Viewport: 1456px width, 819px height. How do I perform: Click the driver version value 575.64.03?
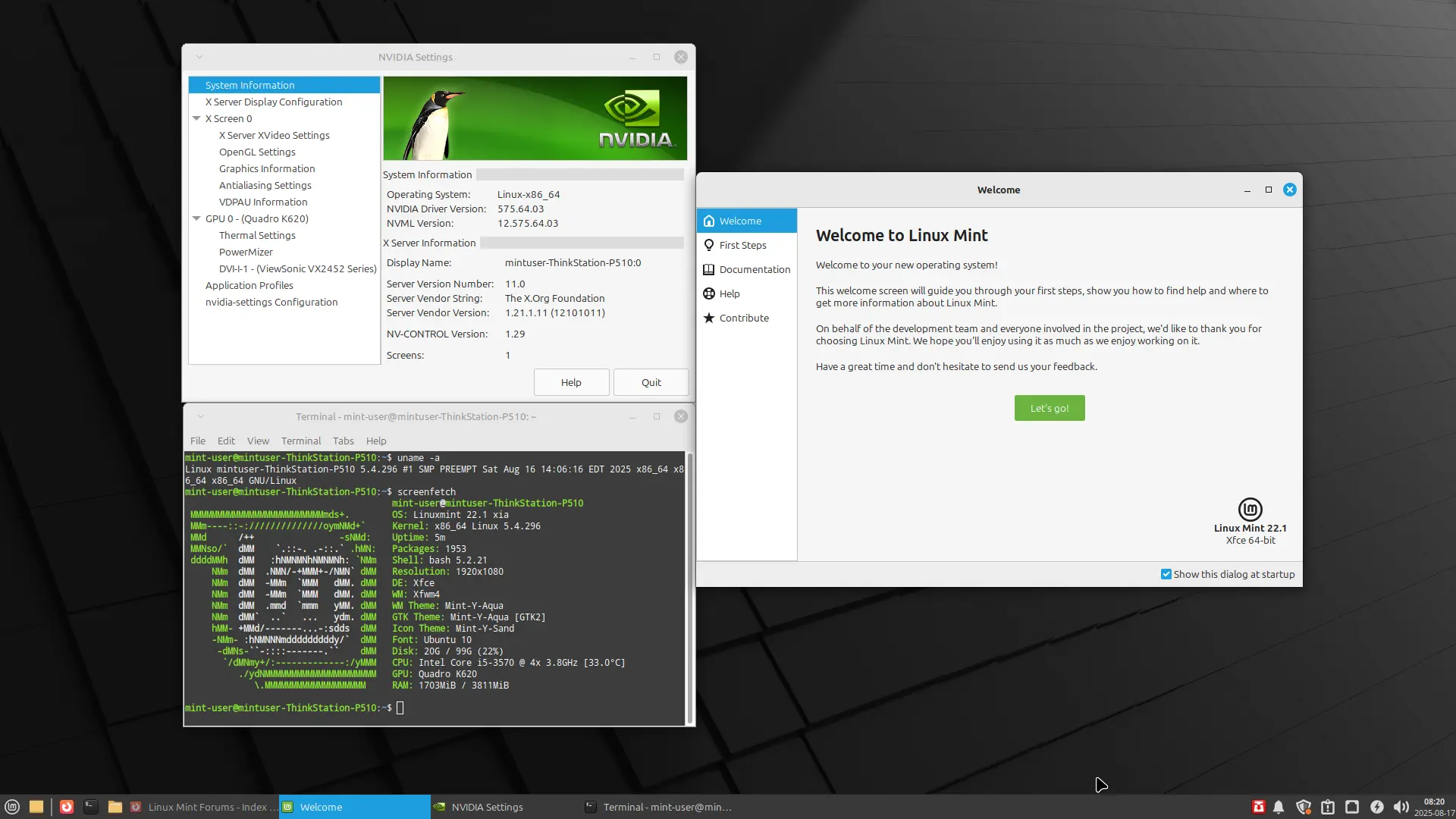tap(520, 209)
